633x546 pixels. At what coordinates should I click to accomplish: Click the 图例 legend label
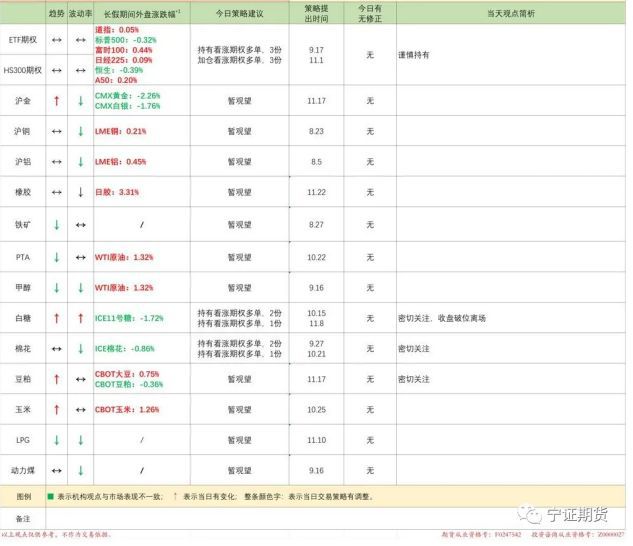(24, 496)
